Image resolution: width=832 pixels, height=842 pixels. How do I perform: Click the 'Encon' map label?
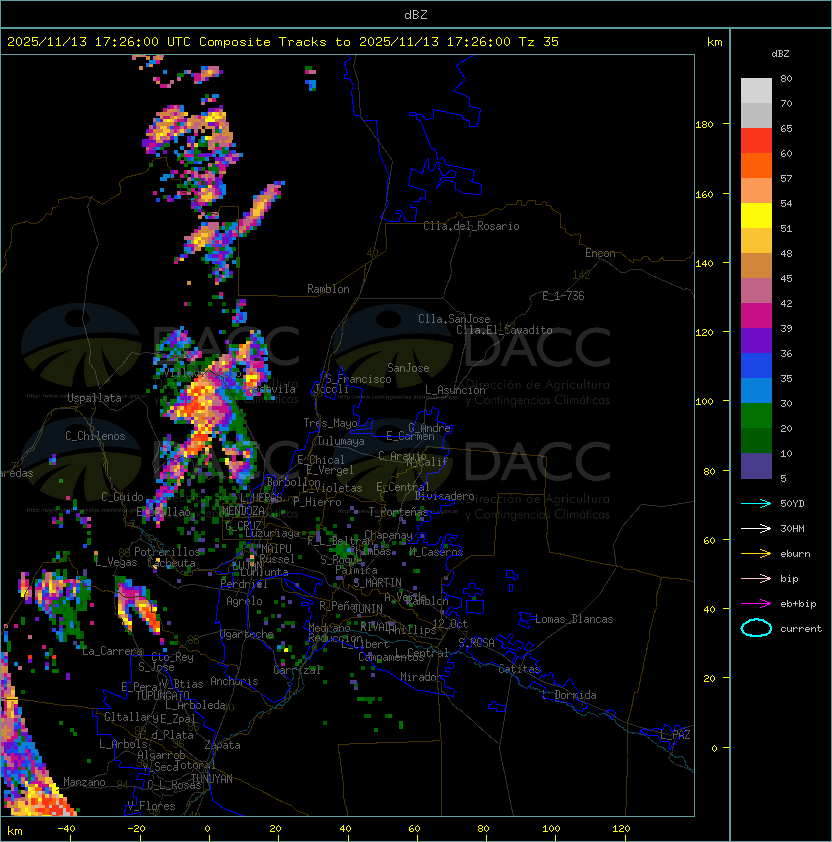pos(600,253)
